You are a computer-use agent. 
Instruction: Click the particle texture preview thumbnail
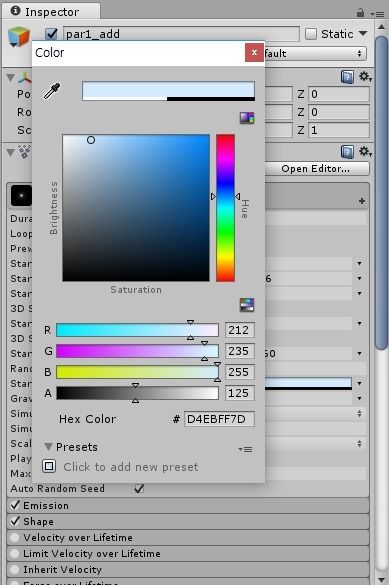21,195
